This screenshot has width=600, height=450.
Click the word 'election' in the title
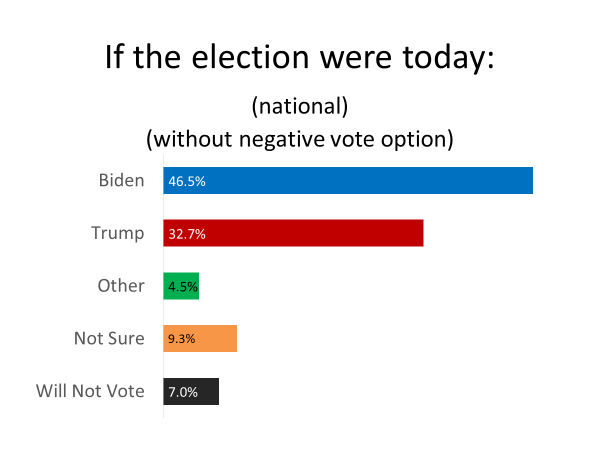point(250,57)
